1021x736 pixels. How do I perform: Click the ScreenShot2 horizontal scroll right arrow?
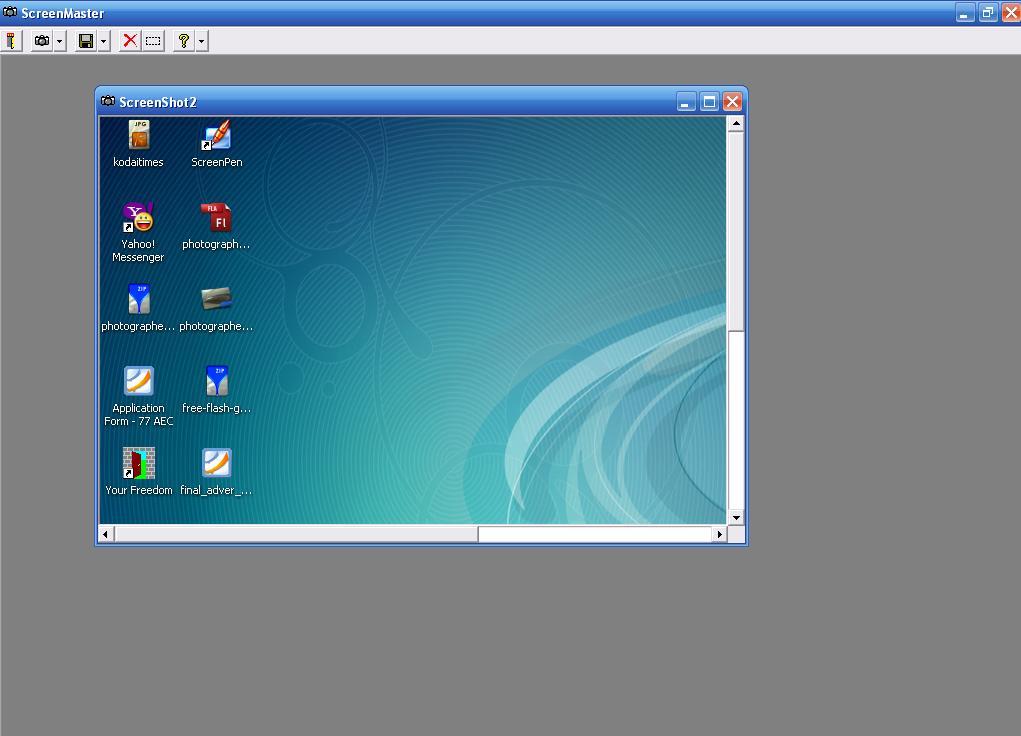(x=719, y=534)
